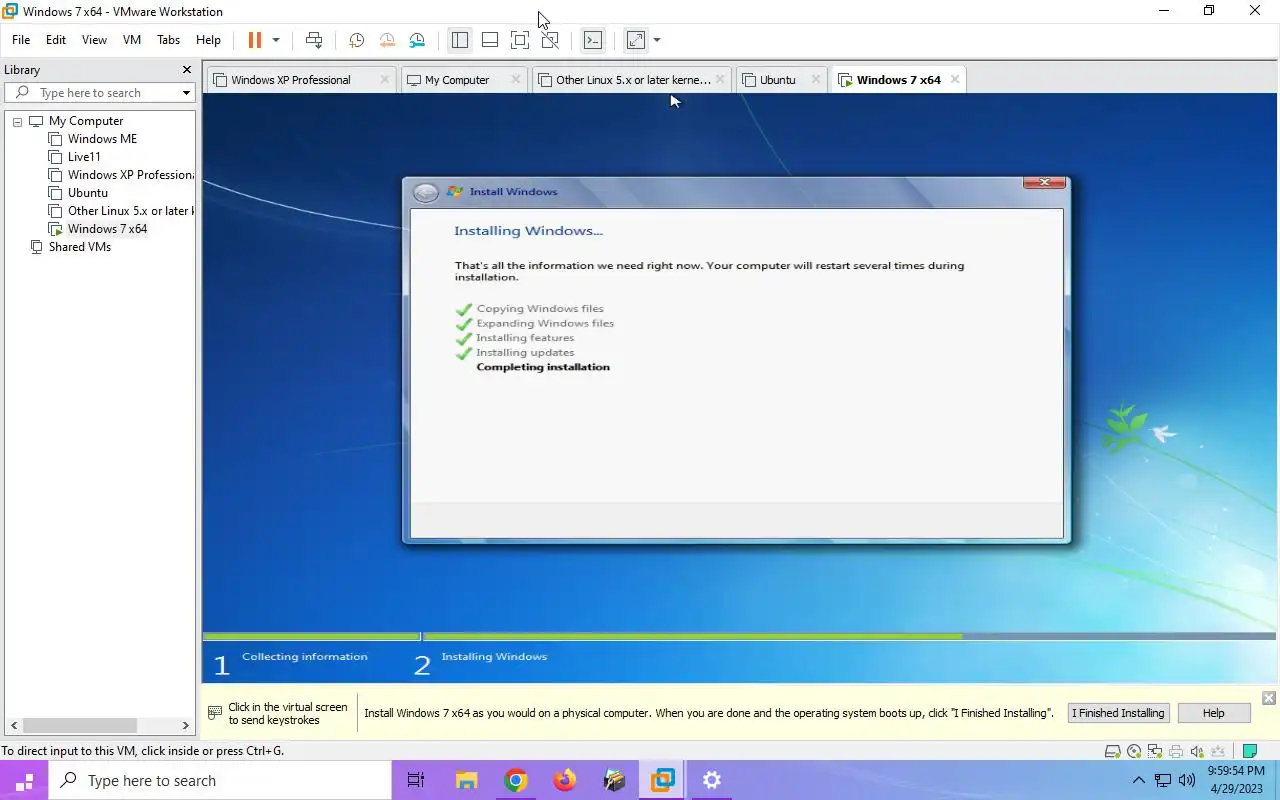Screen dimensions: 1280x800
Task: Open File Explorer from the taskbar
Action: click(466, 781)
